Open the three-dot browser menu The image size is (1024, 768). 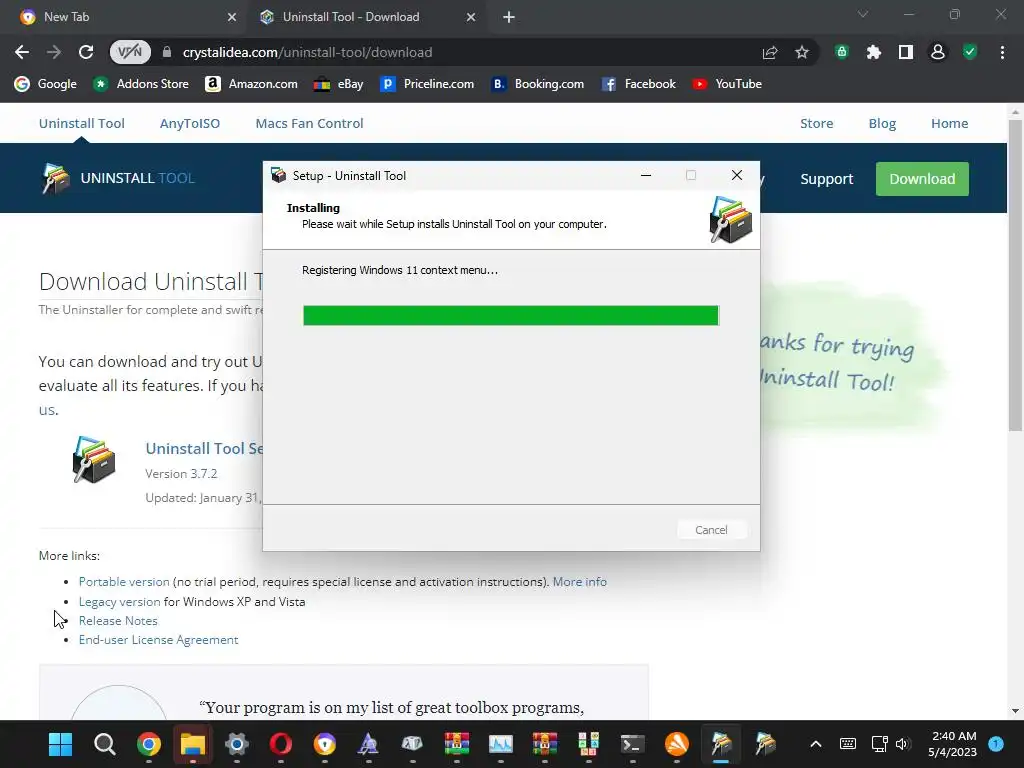point(1002,52)
